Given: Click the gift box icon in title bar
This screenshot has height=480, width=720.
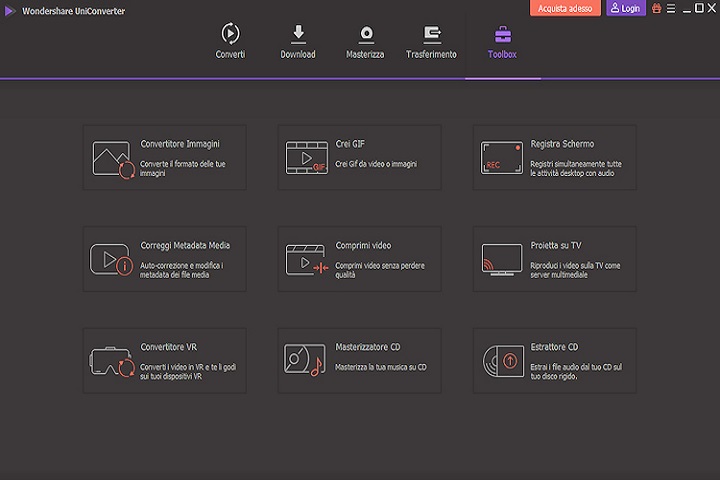Looking at the screenshot, I should (657, 8).
